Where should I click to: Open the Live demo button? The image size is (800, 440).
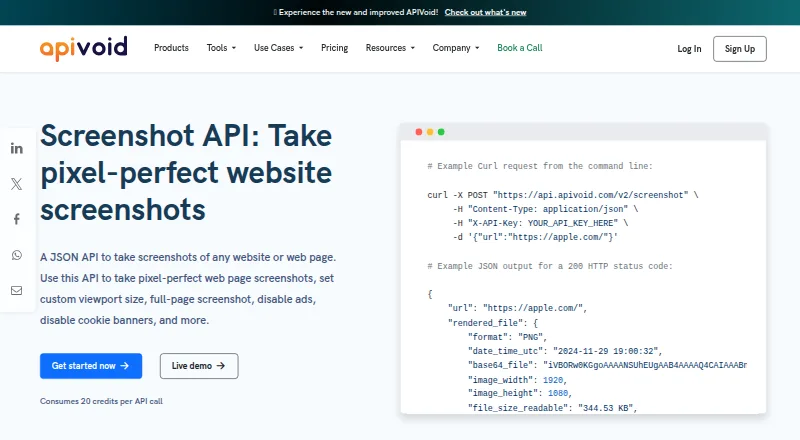point(199,366)
